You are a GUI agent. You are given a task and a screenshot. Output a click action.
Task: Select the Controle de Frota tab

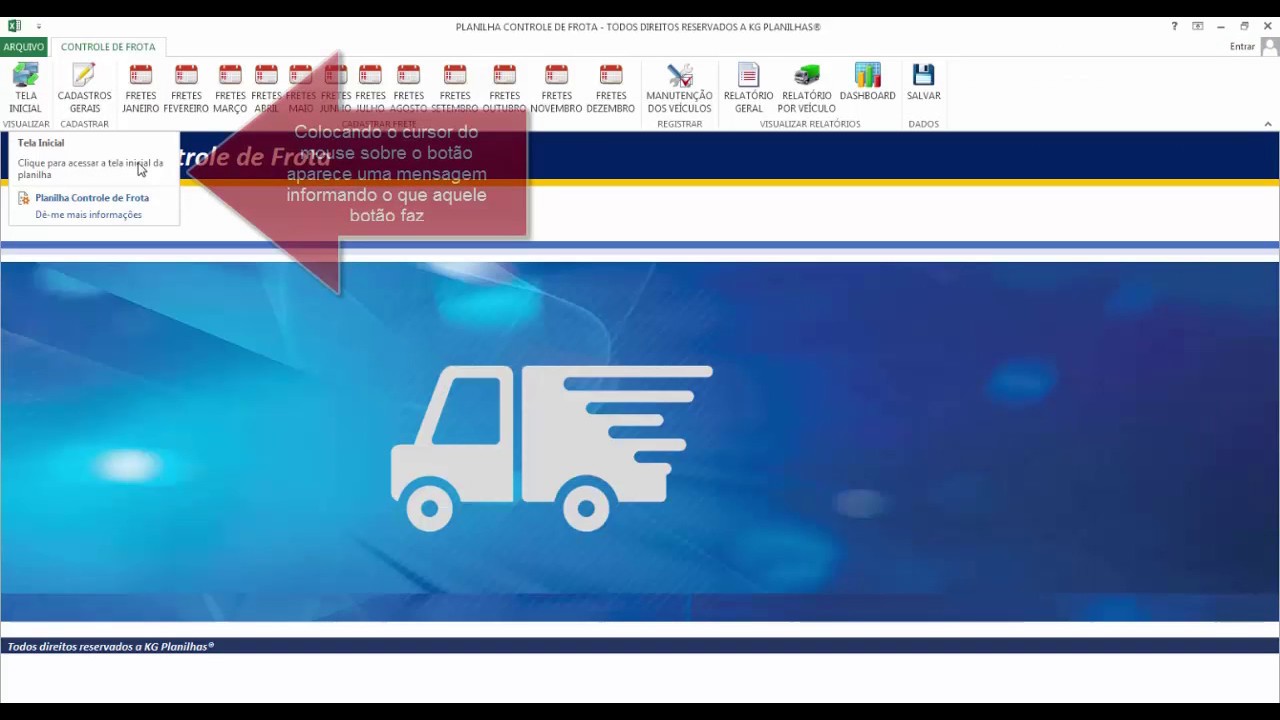pos(108,47)
